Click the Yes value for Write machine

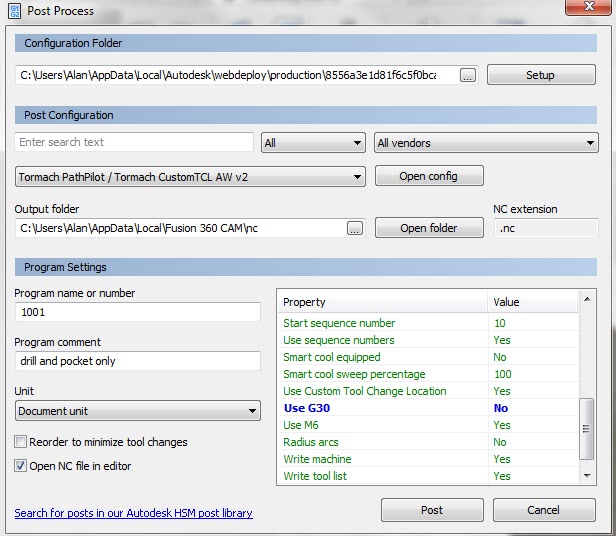(502, 459)
